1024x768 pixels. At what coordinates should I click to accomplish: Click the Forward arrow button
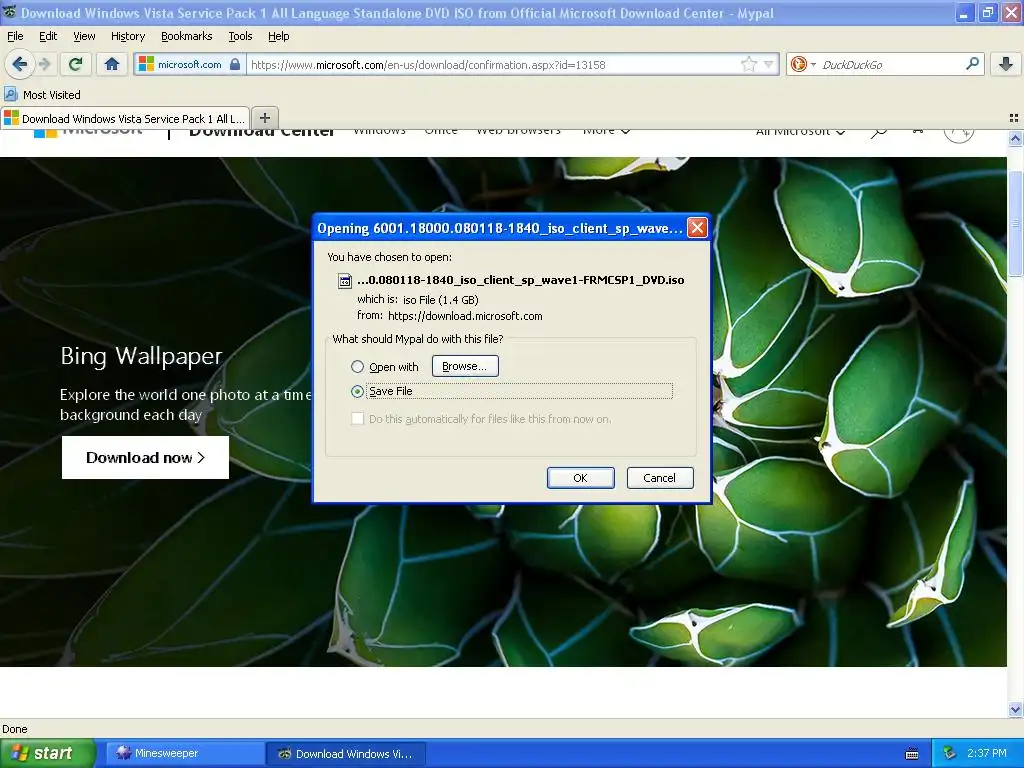pos(45,64)
